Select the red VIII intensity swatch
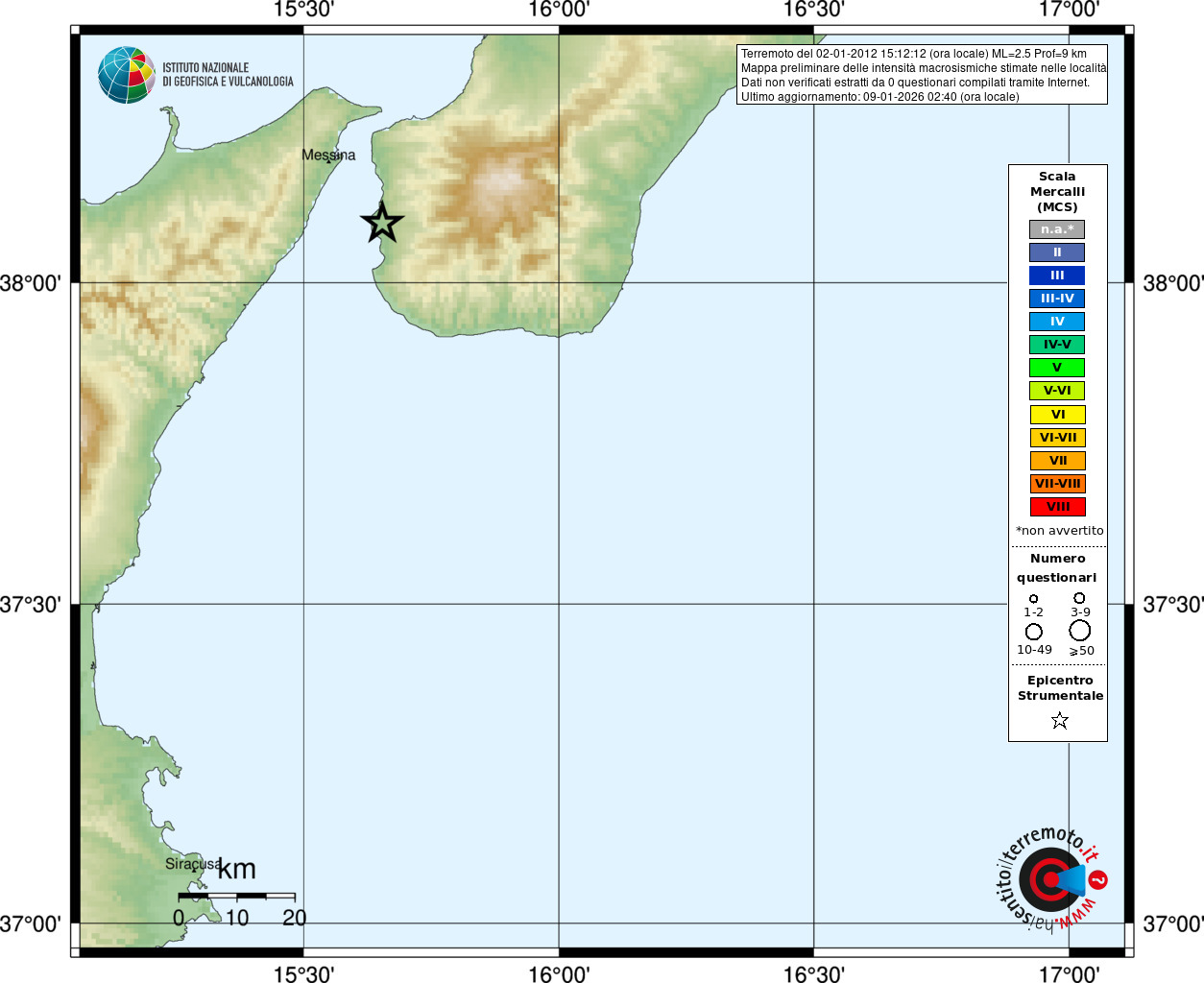 pyautogui.click(x=1057, y=507)
